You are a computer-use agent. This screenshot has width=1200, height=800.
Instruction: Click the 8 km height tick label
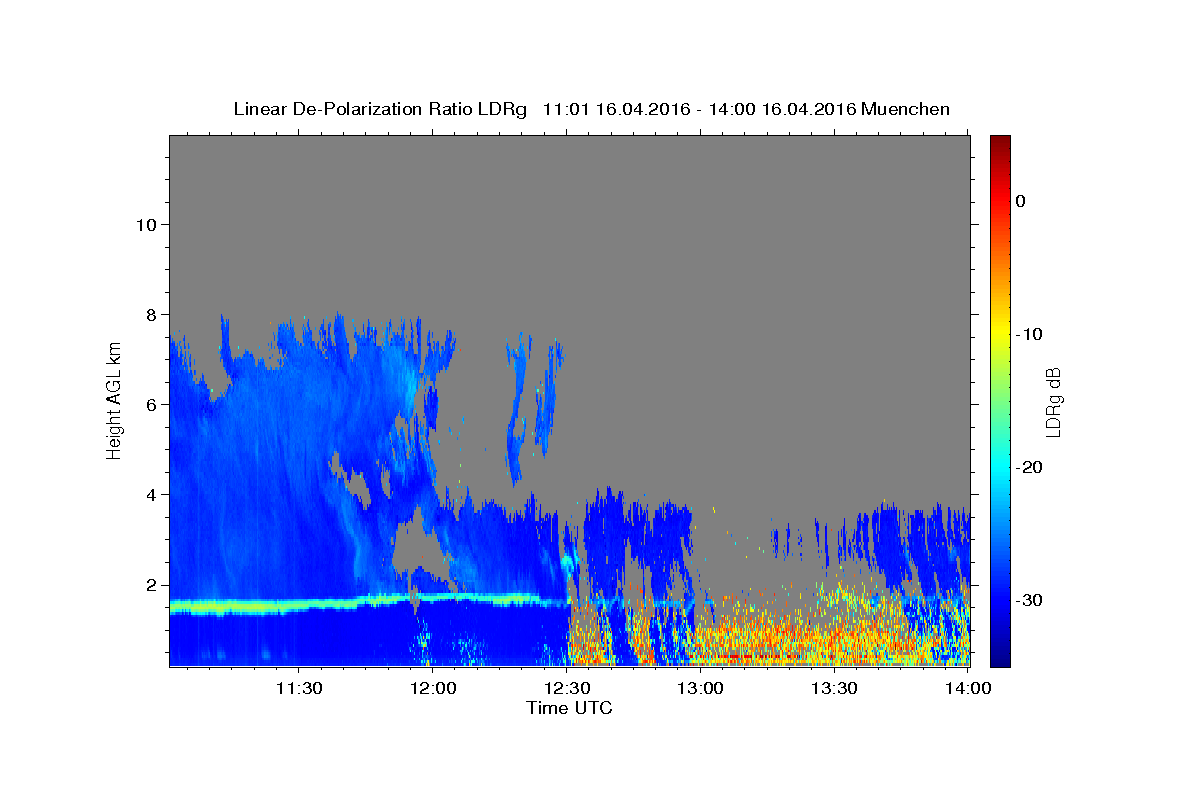pos(150,315)
